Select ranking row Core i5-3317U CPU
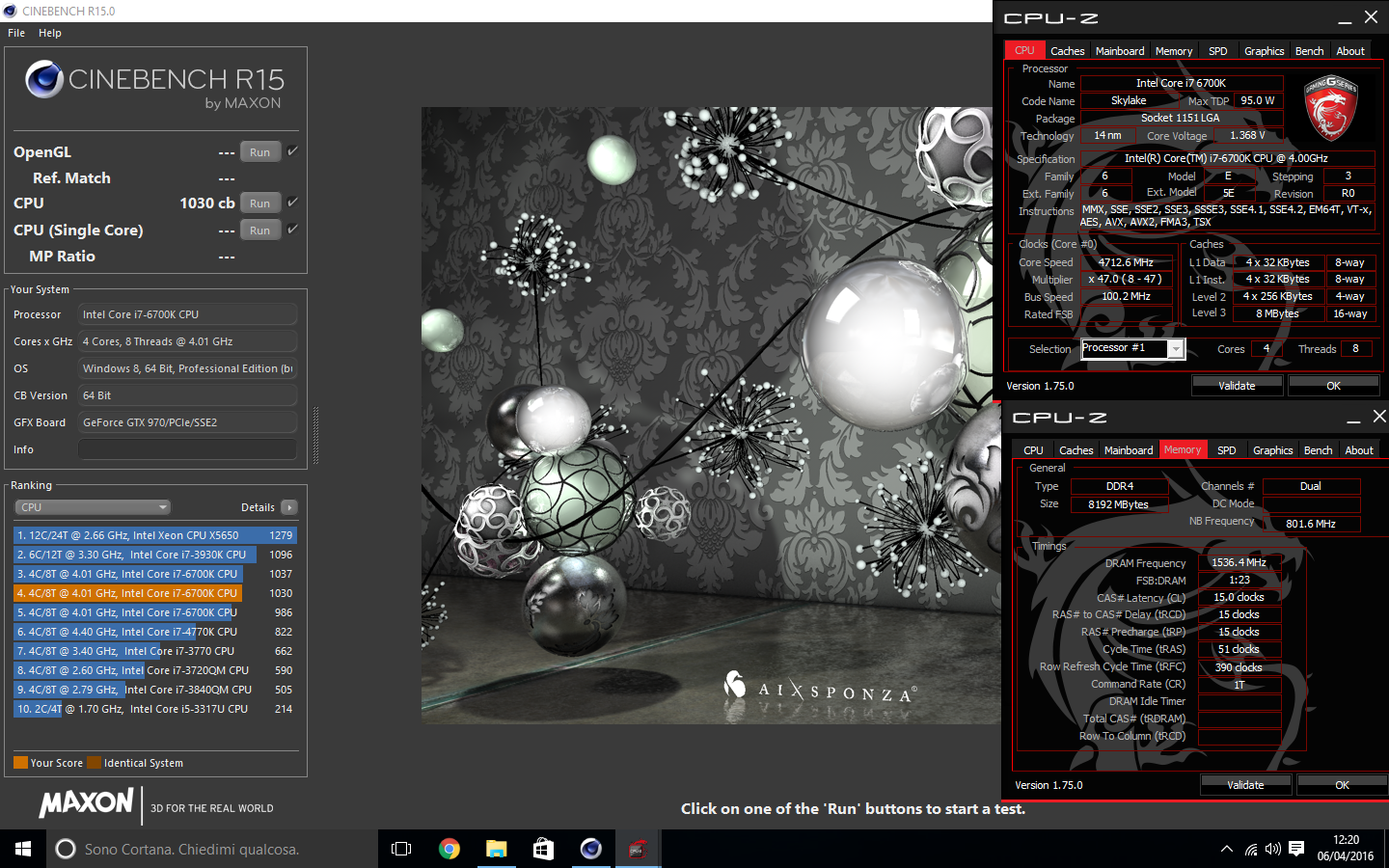The height and width of the screenshot is (868, 1389). [155, 709]
